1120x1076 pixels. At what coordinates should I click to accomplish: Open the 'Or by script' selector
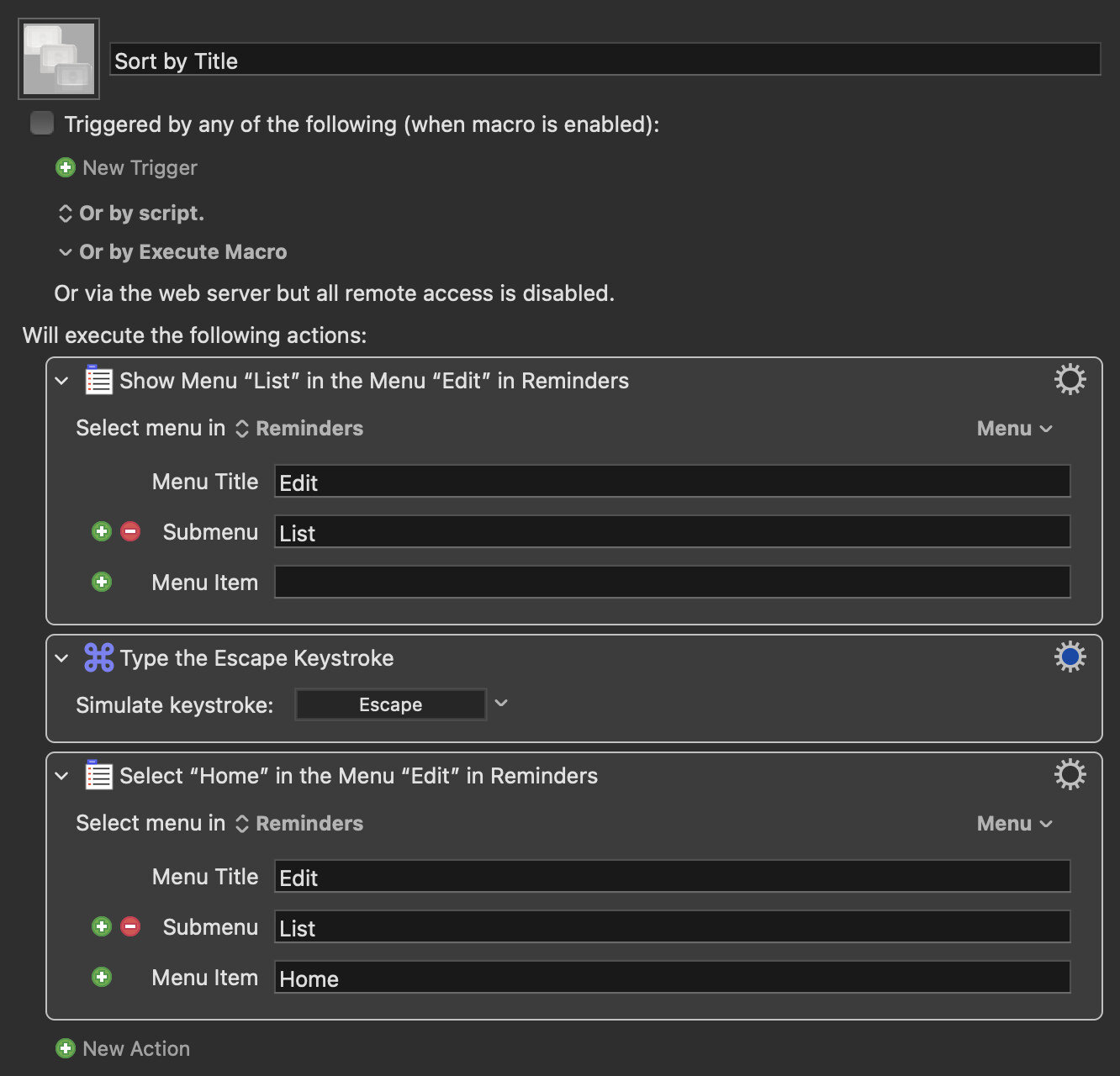66,214
